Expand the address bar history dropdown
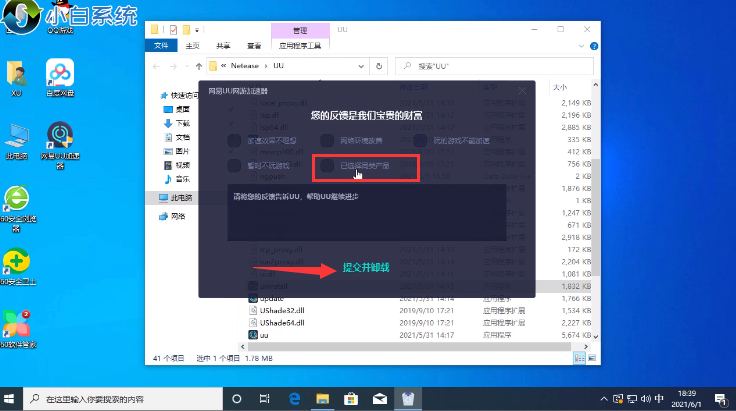The height and width of the screenshot is (411, 736). click(x=361, y=66)
